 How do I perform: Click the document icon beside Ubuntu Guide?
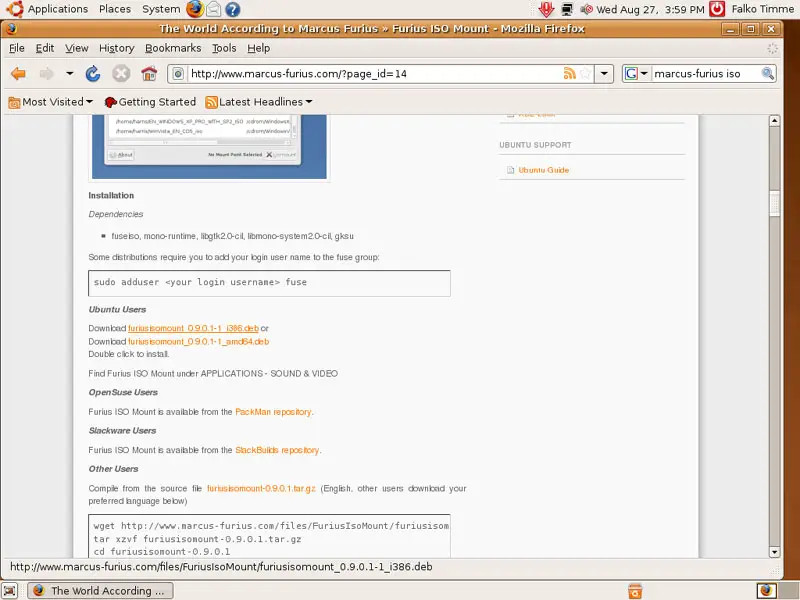point(510,170)
